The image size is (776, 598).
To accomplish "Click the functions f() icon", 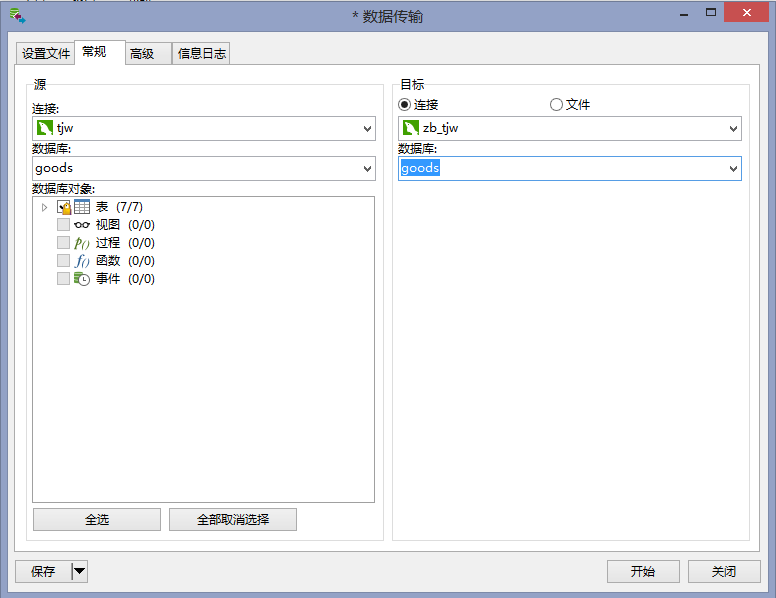I will 82,261.
